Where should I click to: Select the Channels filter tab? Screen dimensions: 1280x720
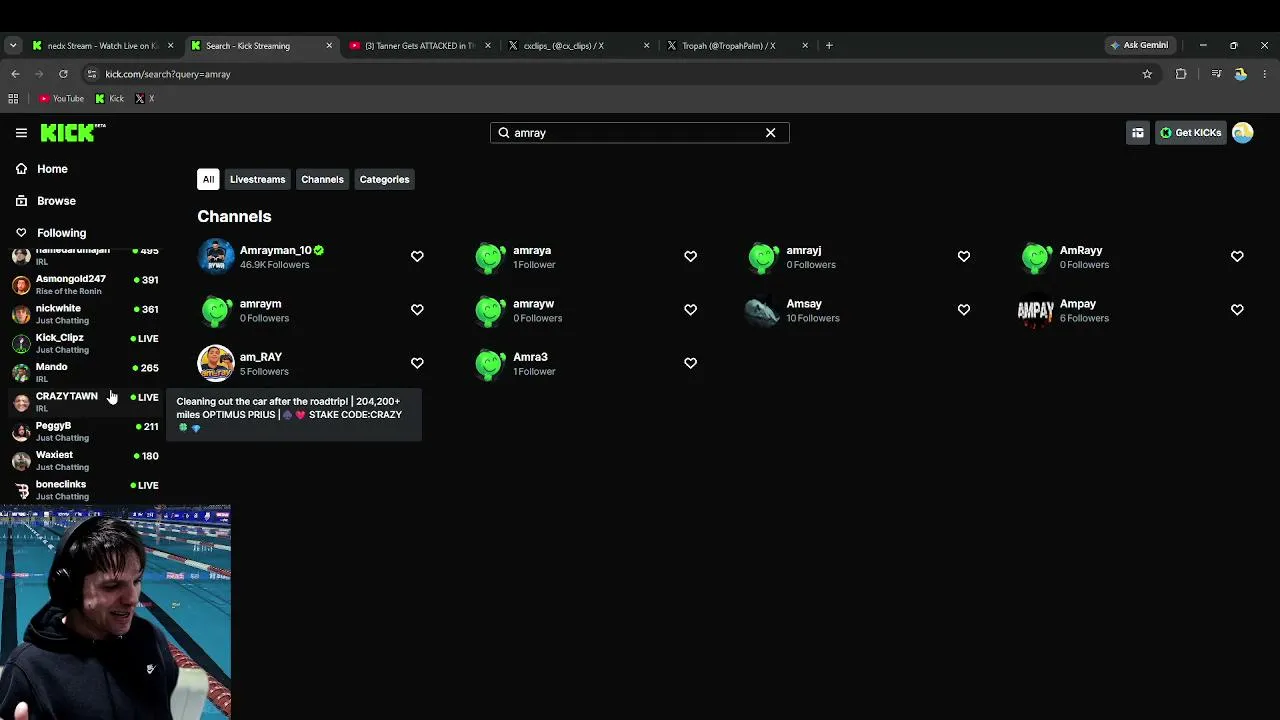(x=322, y=180)
